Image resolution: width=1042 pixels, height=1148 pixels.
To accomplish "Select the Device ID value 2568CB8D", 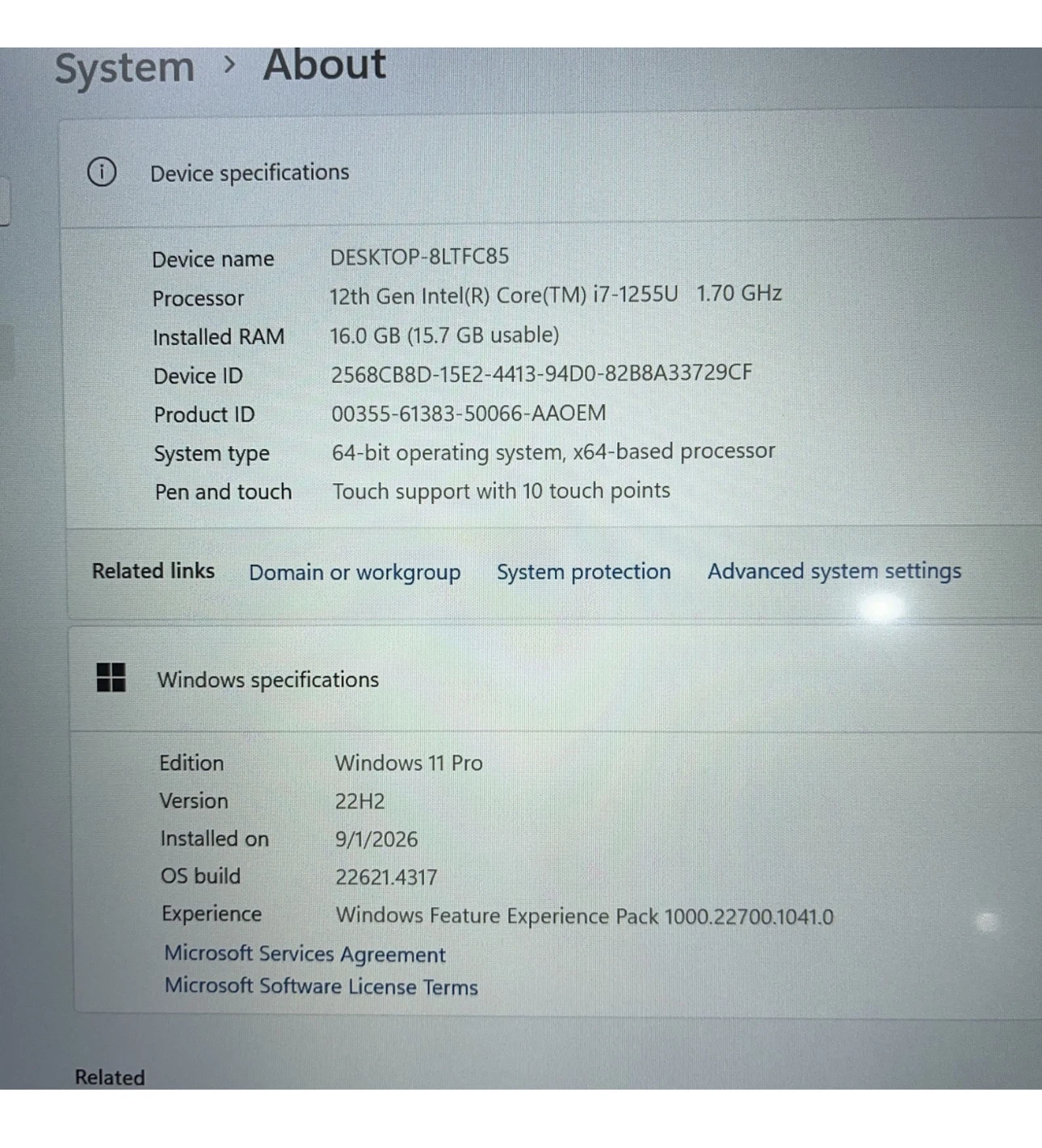I will 541,373.
